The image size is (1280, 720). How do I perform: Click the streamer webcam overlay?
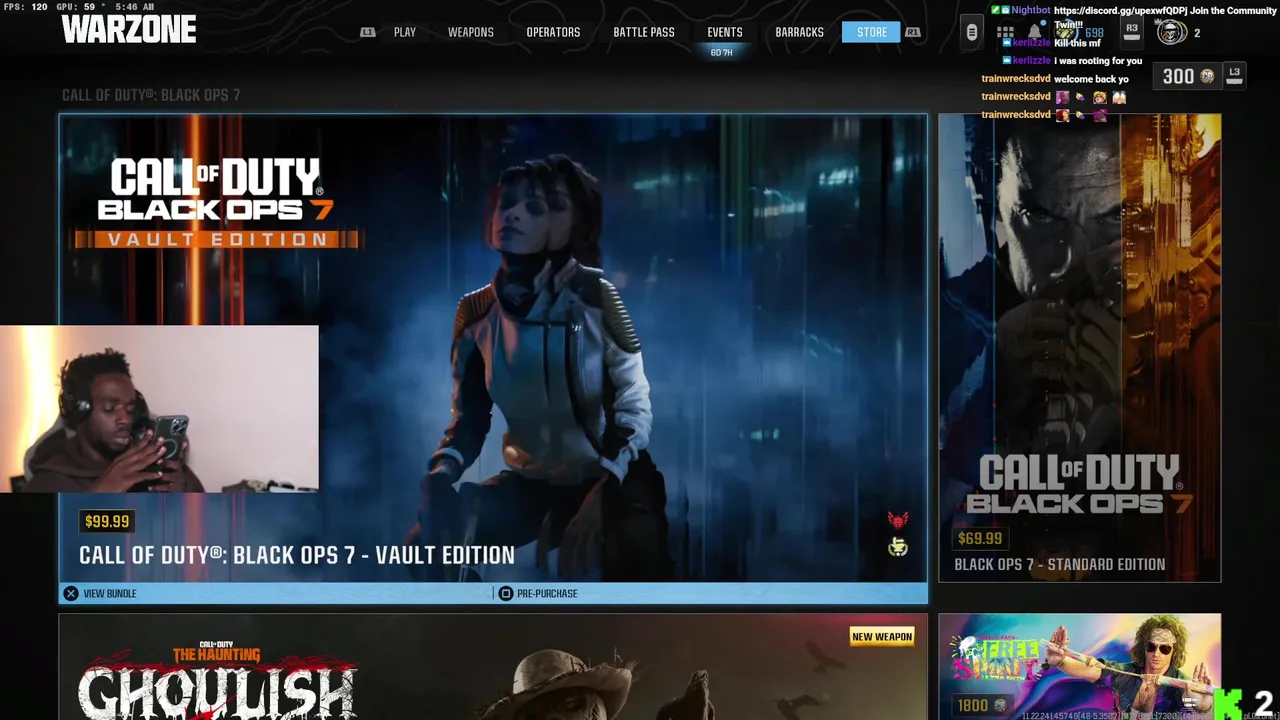159,409
